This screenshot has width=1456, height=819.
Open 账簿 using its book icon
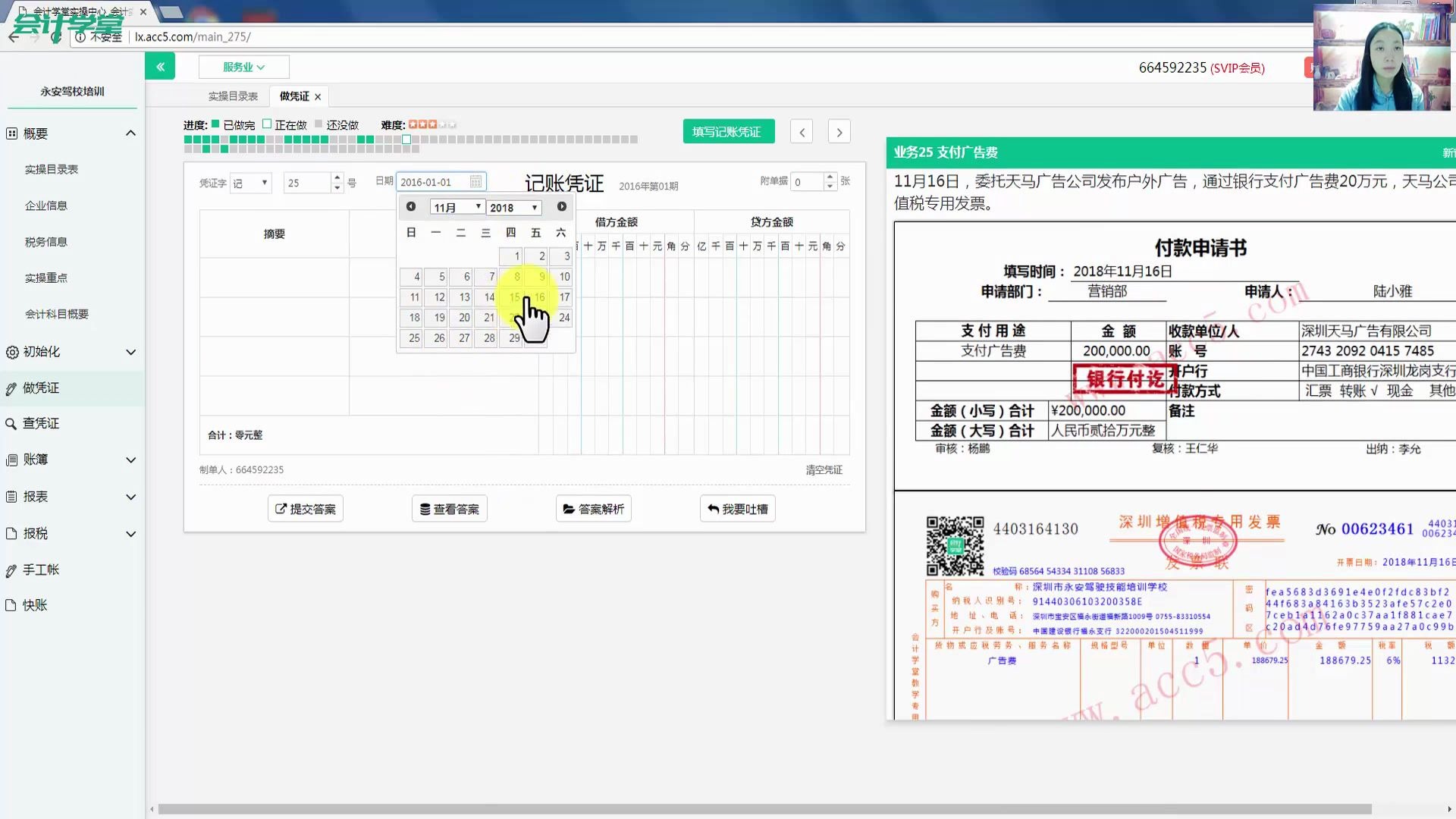pos(11,460)
